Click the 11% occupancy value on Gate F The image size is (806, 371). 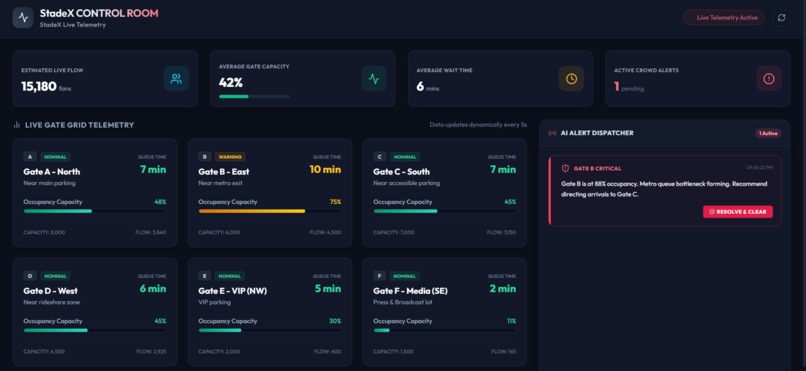tap(511, 321)
